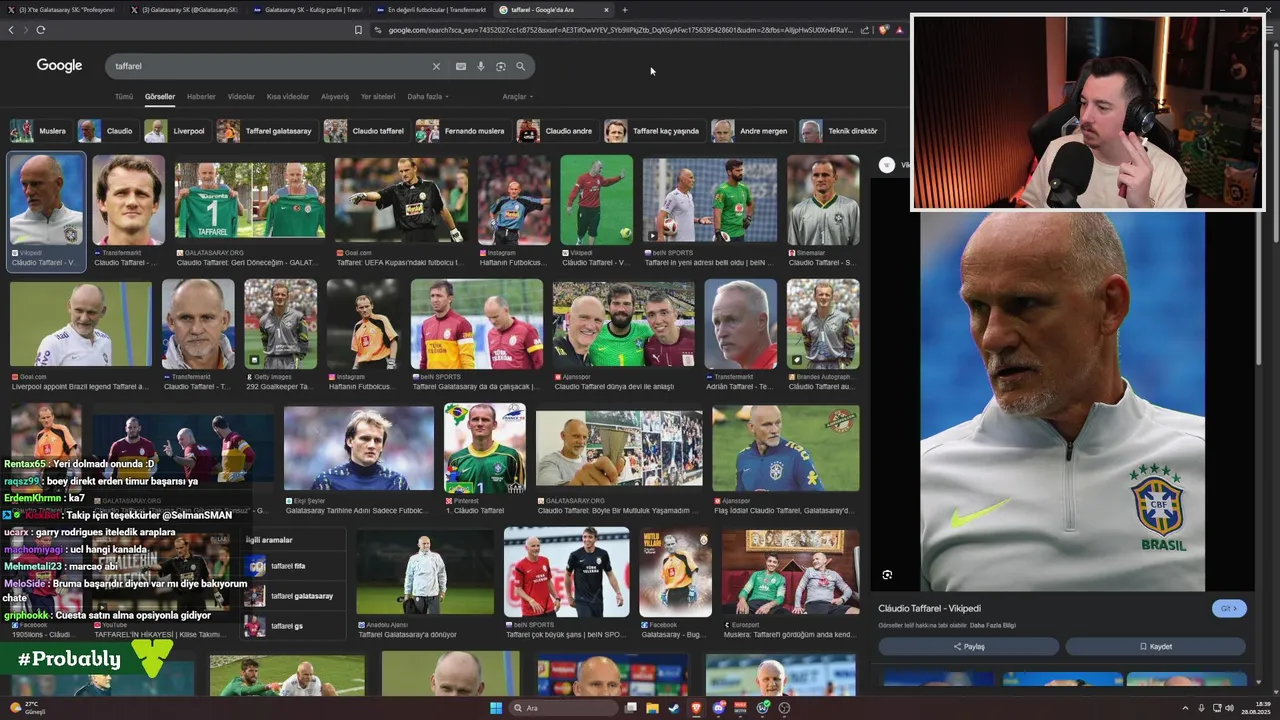Show hidden system tray icons
This screenshot has width=1280, height=720.
click(x=1185, y=708)
